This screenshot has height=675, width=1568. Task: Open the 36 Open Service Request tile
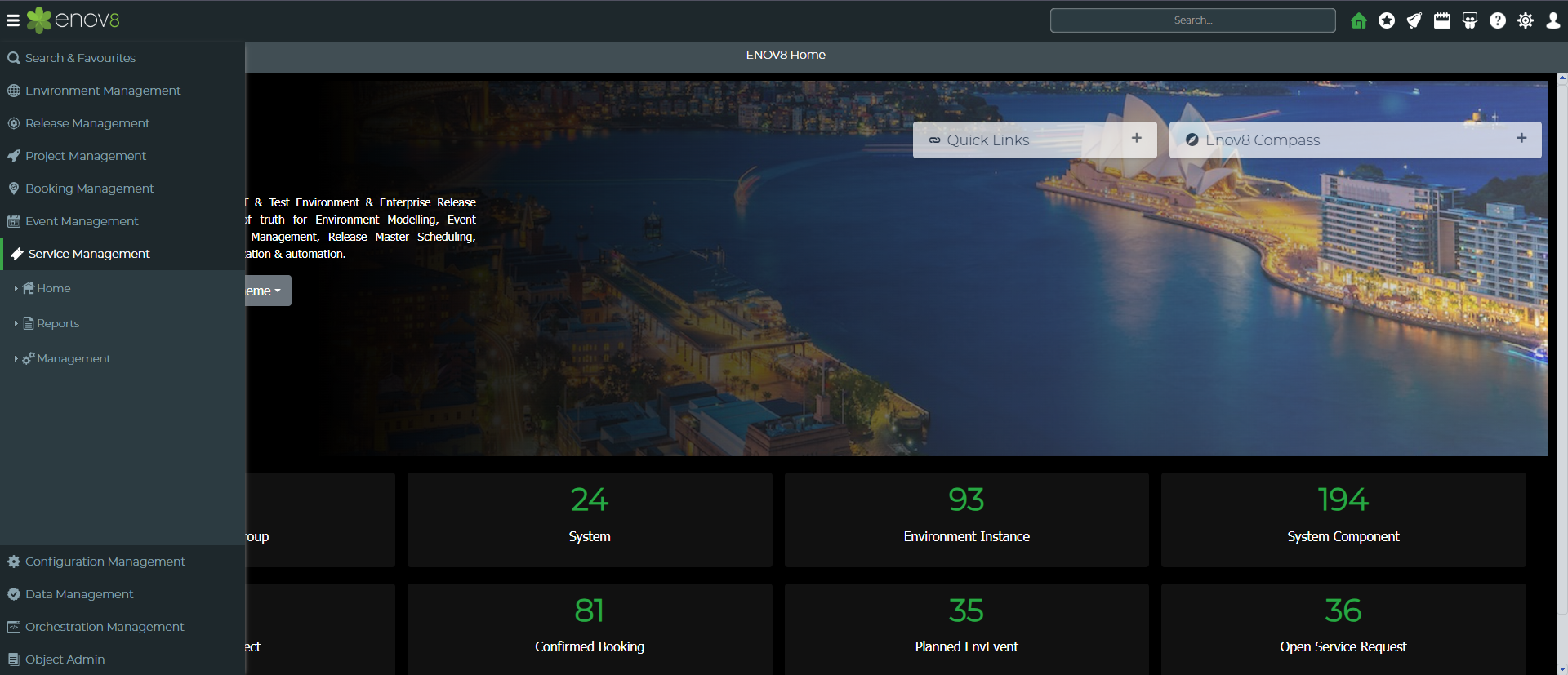coord(1343,629)
